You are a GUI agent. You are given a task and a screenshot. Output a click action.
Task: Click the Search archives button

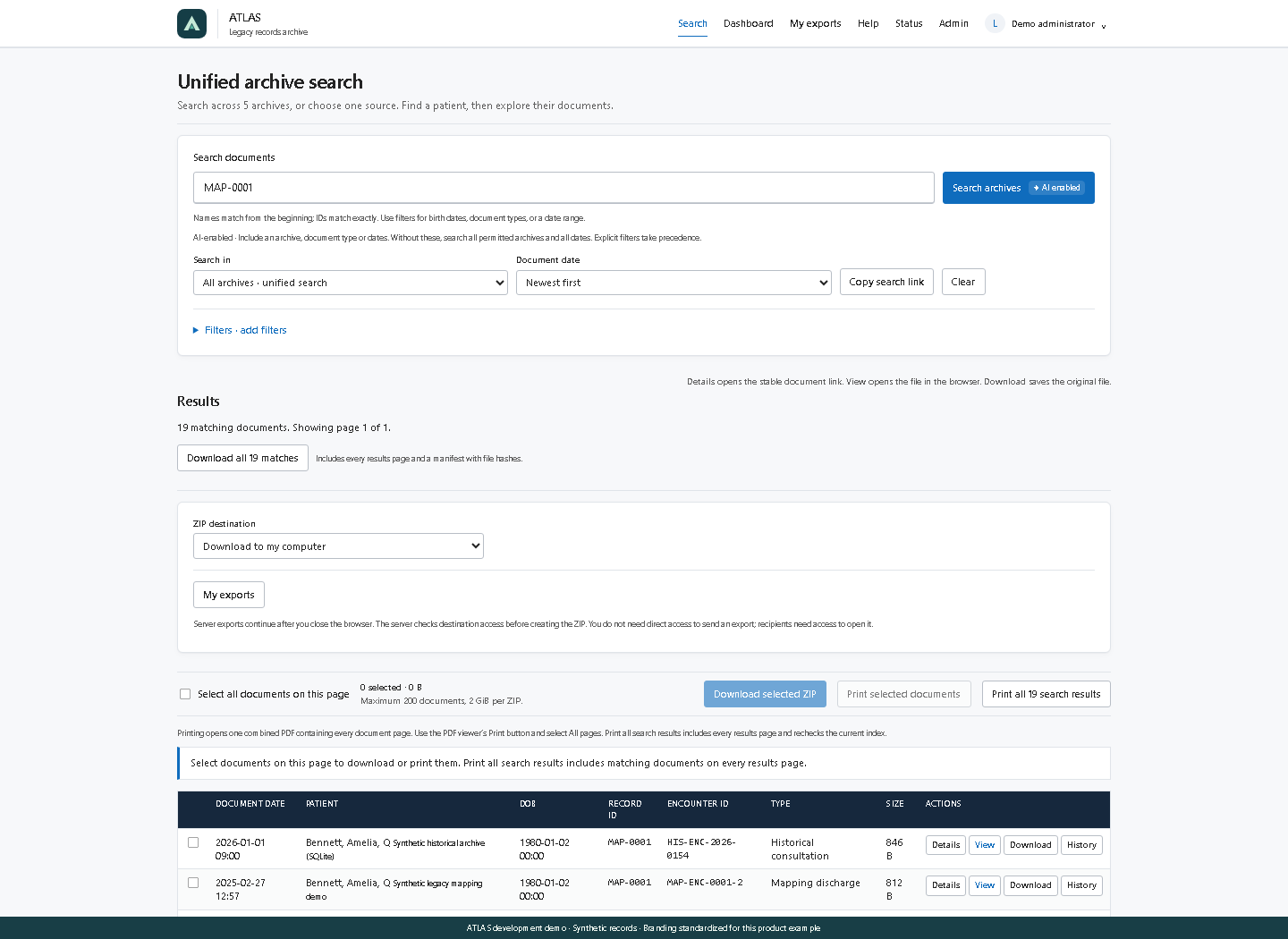coord(1019,188)
